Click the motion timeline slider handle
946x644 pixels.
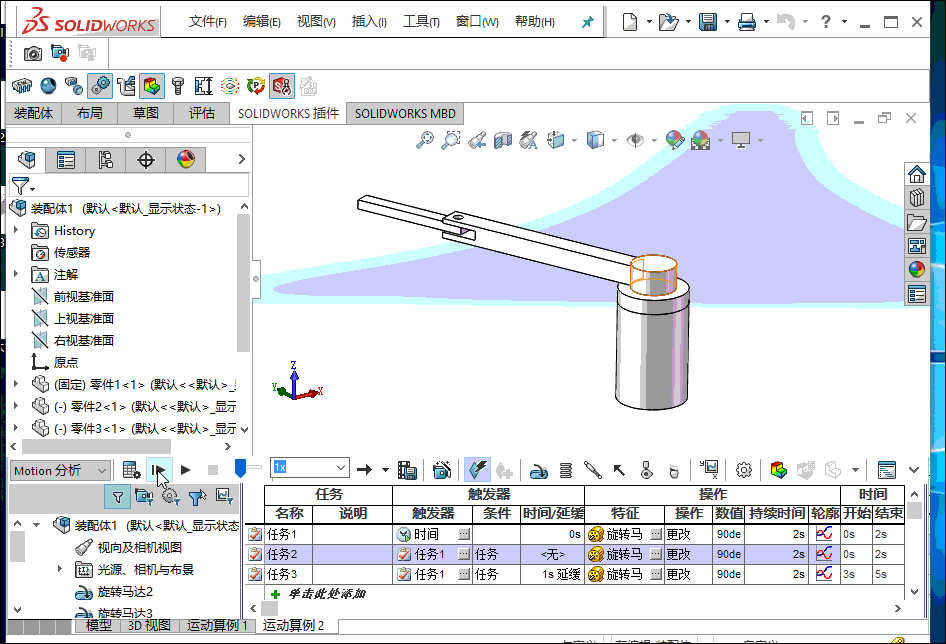tap(240, 468)
